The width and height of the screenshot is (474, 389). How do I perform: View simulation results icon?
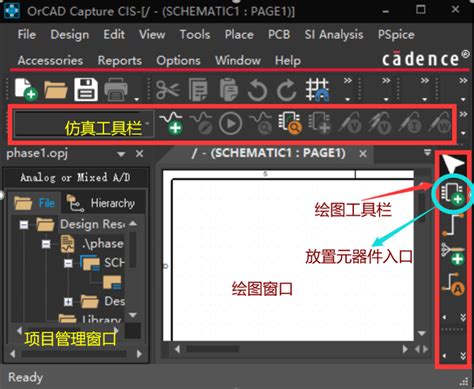click(x=260, y=123)
